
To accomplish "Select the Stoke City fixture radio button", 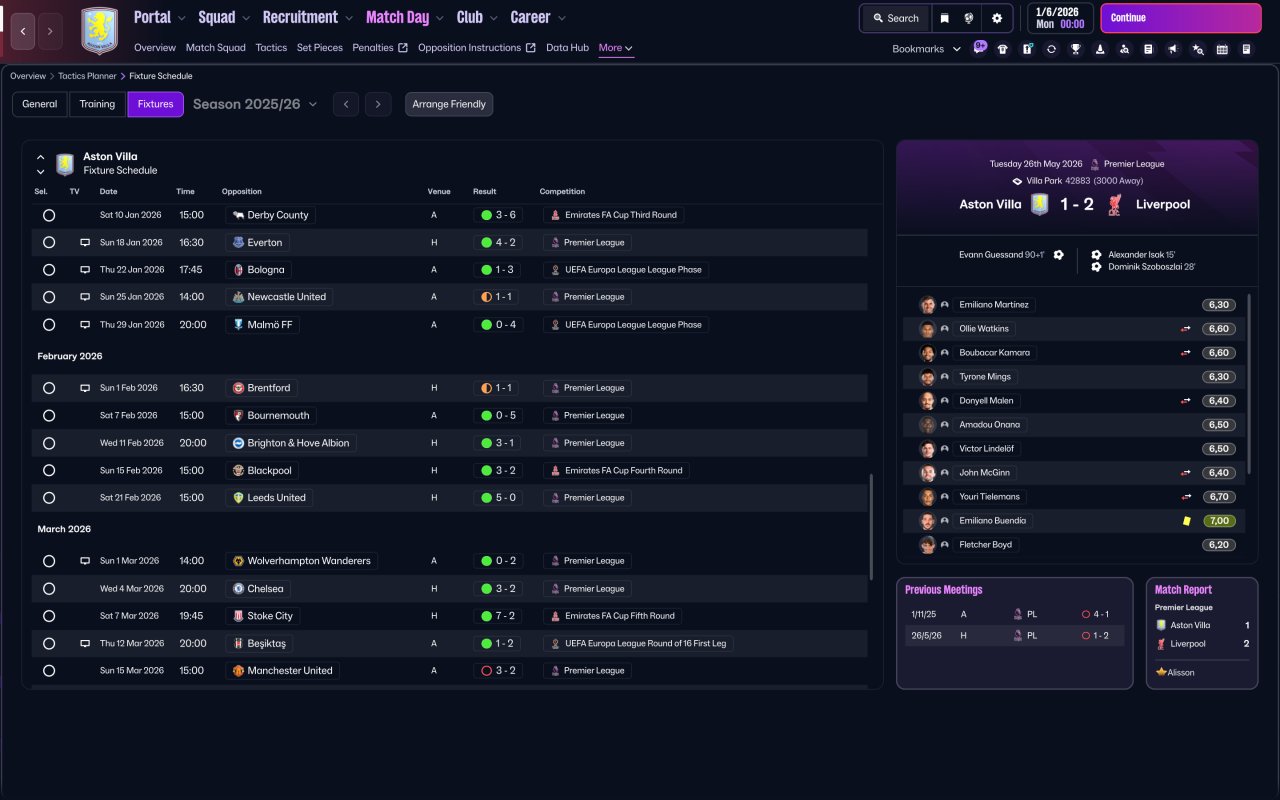I will (x=48, y=616).
